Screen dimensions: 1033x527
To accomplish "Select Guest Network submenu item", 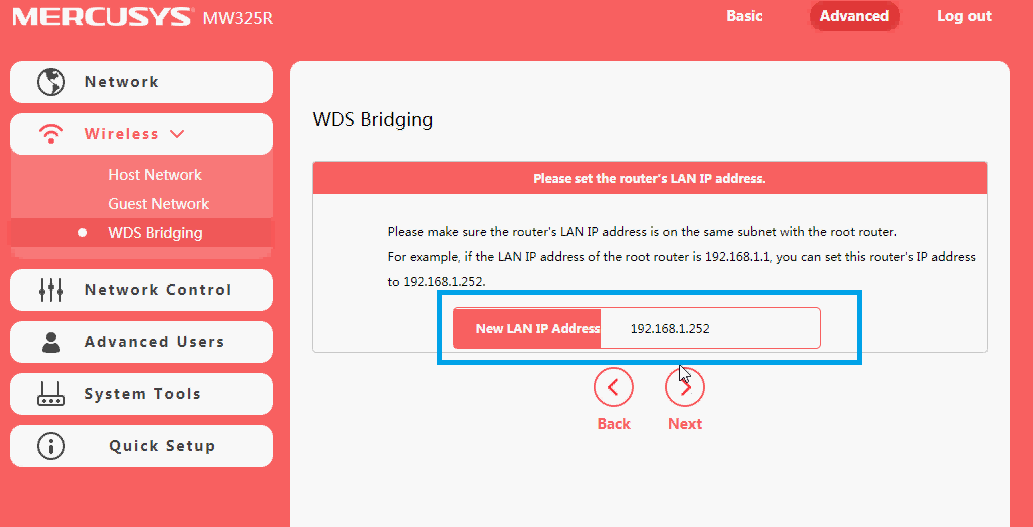I will tap(159, 204).
